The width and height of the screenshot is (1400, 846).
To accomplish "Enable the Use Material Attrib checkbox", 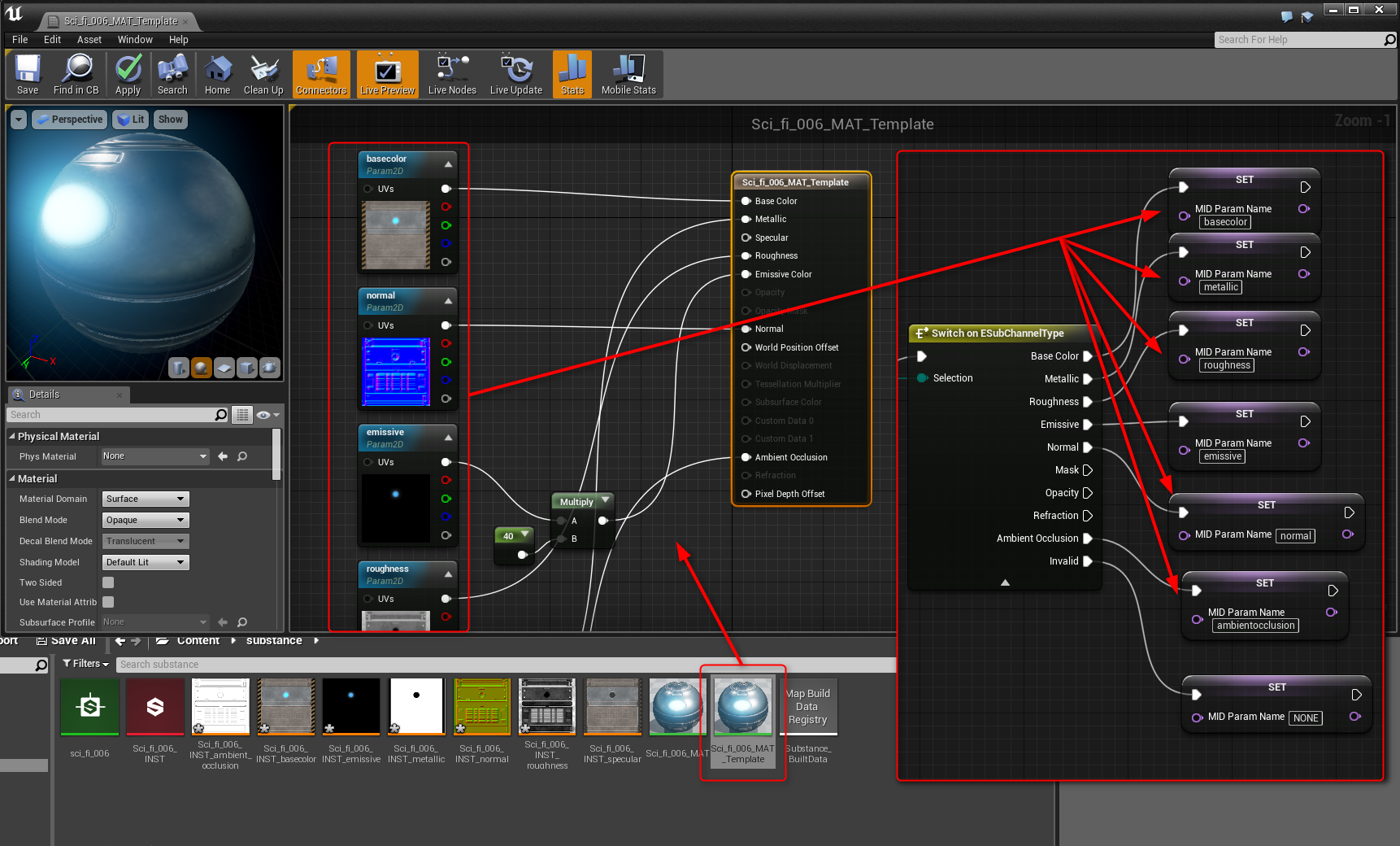I will [108, 602].
